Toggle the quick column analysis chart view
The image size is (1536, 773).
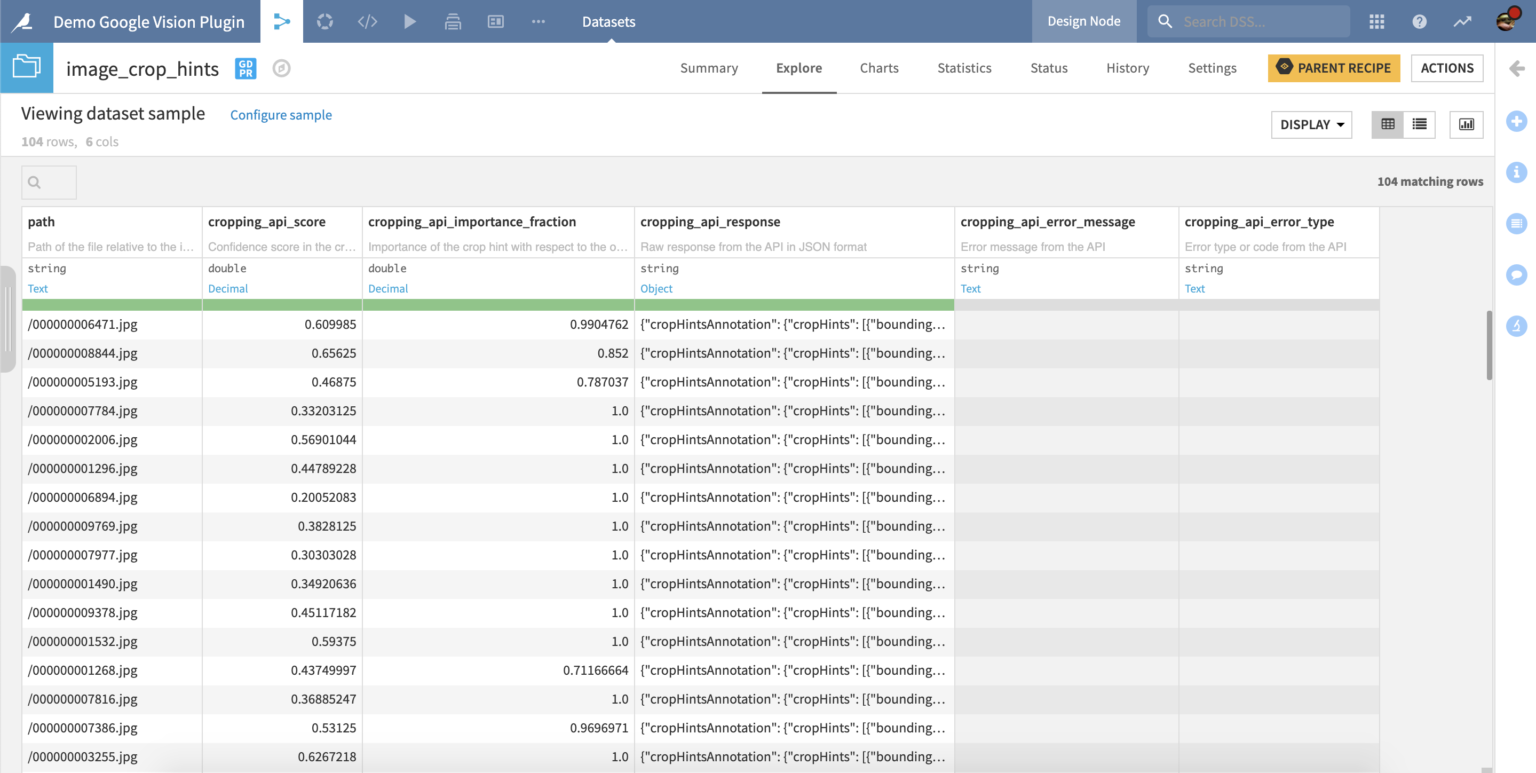1466,124
